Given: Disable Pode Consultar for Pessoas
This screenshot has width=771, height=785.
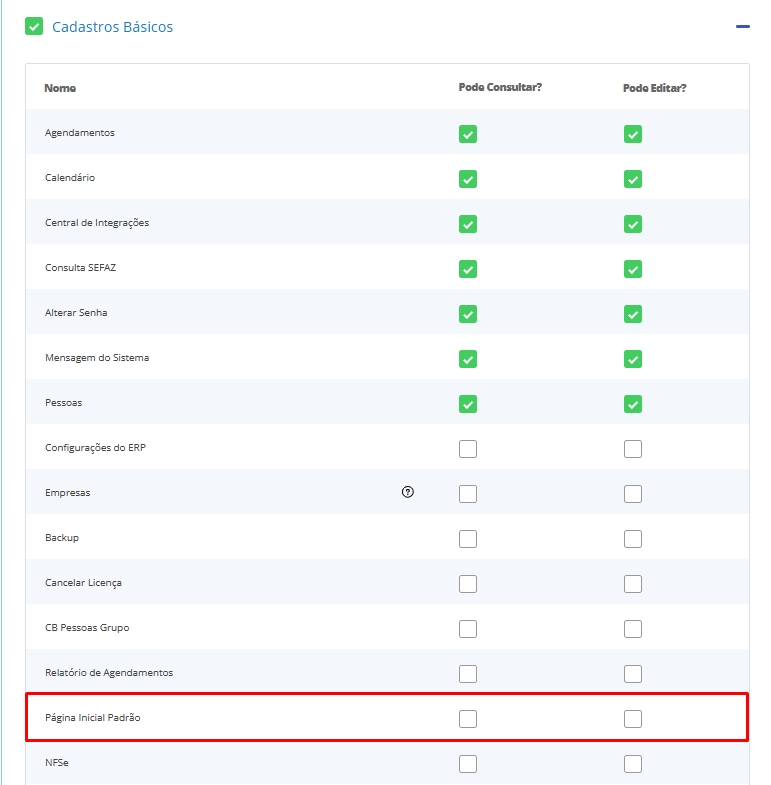Looking at the screenshot, I should [468, 404].
